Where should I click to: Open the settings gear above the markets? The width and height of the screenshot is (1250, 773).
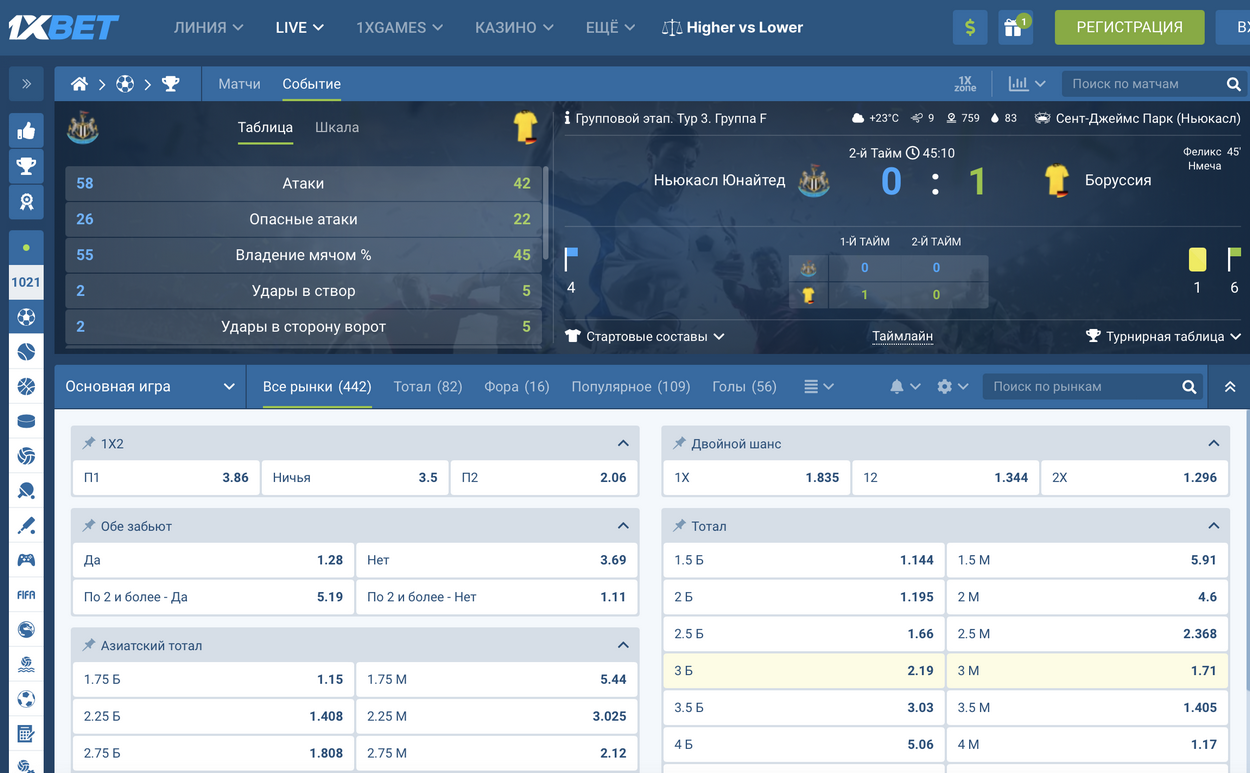pos(945,386)
